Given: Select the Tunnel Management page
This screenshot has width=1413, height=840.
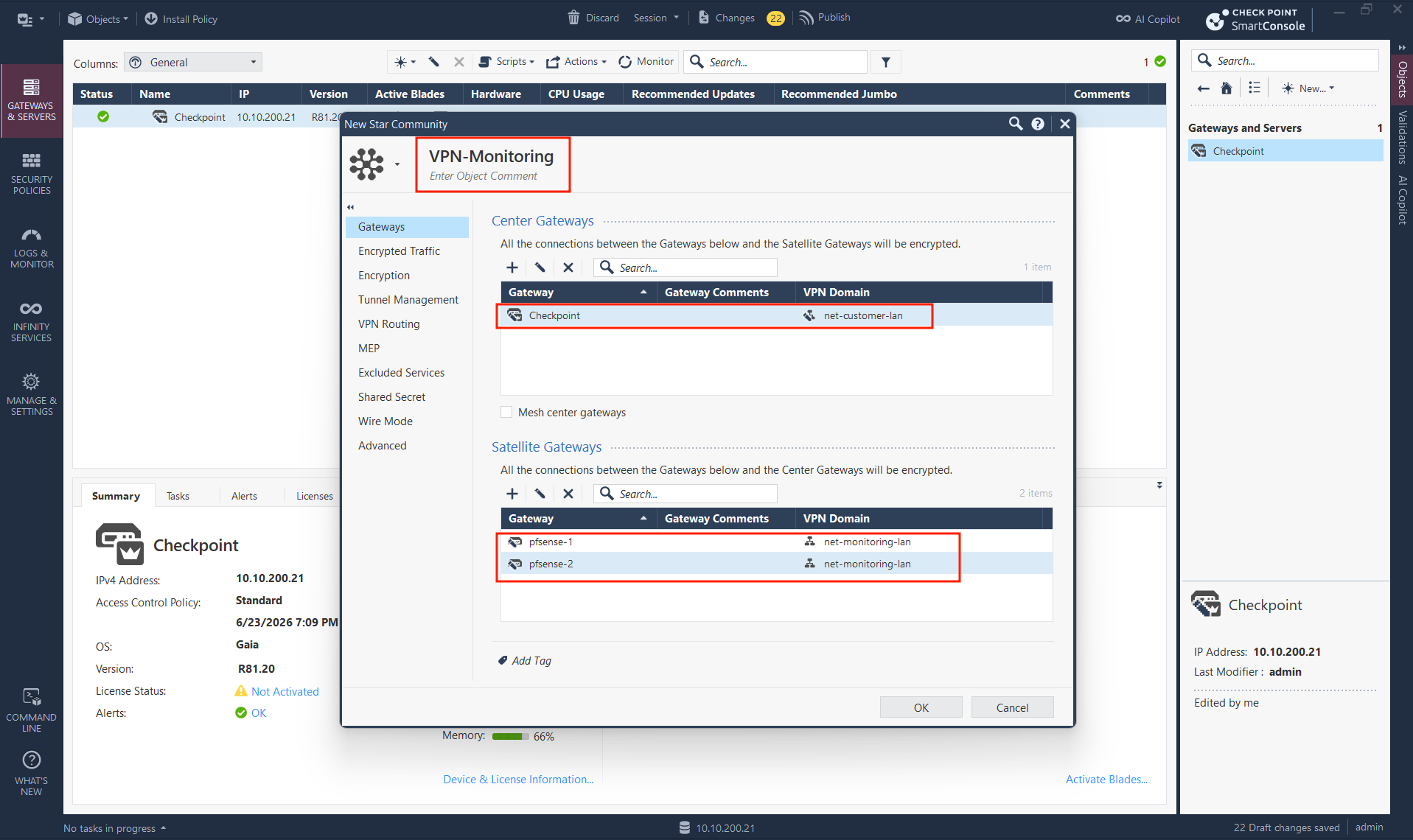Looking at the screenshot, I should [x=408, y=300].
